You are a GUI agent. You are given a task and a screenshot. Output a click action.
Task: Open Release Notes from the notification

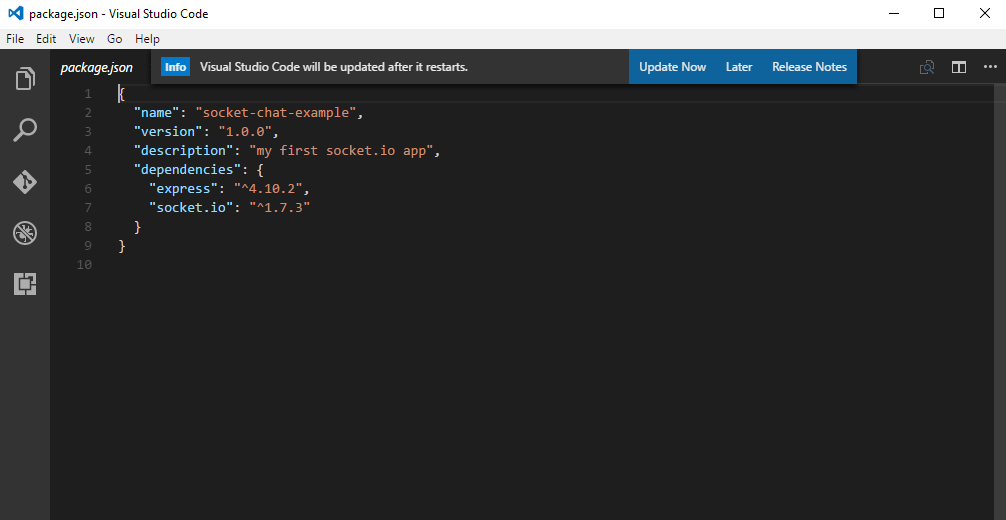[x=809, y=67]
